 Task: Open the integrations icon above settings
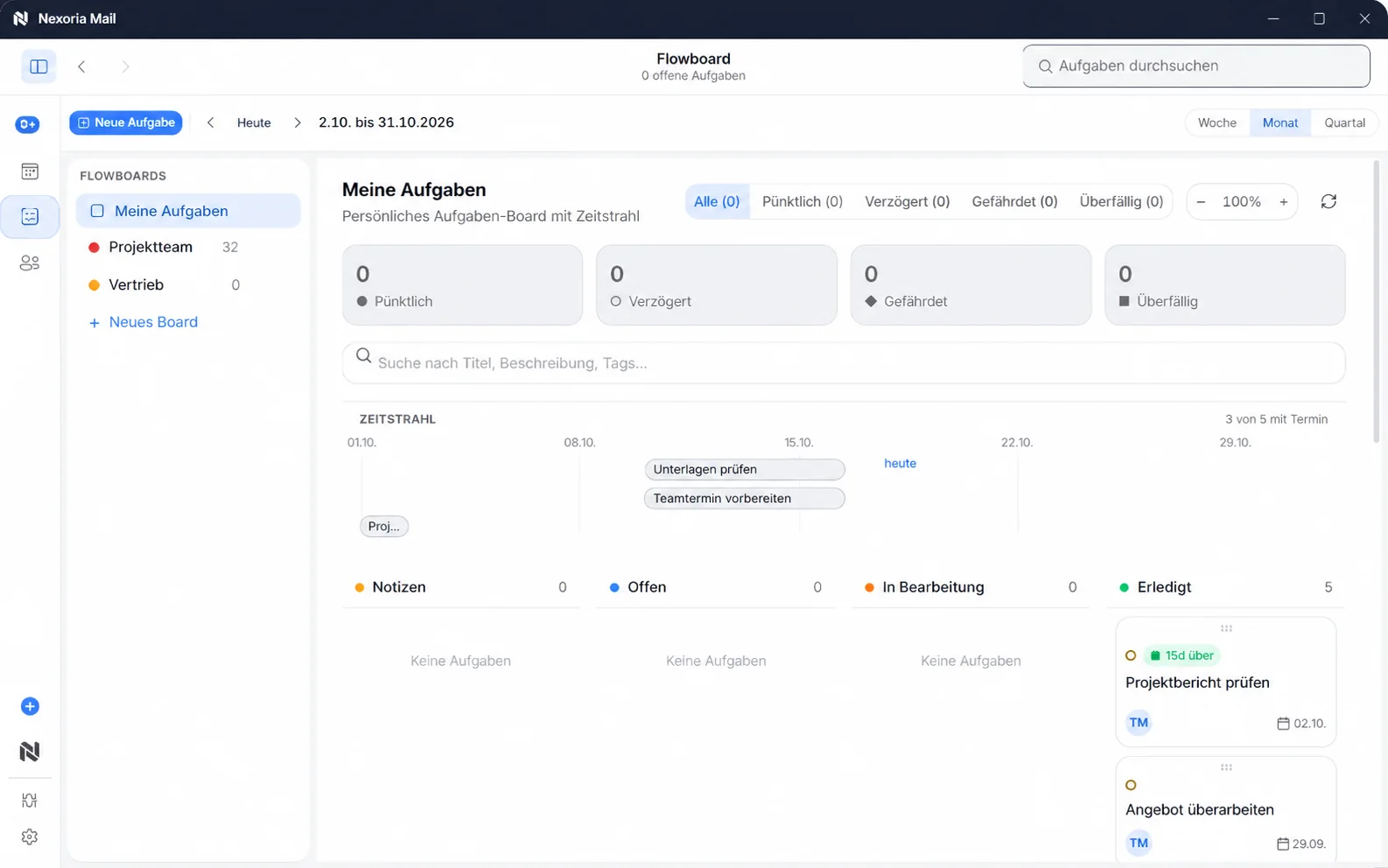[30, 801]
